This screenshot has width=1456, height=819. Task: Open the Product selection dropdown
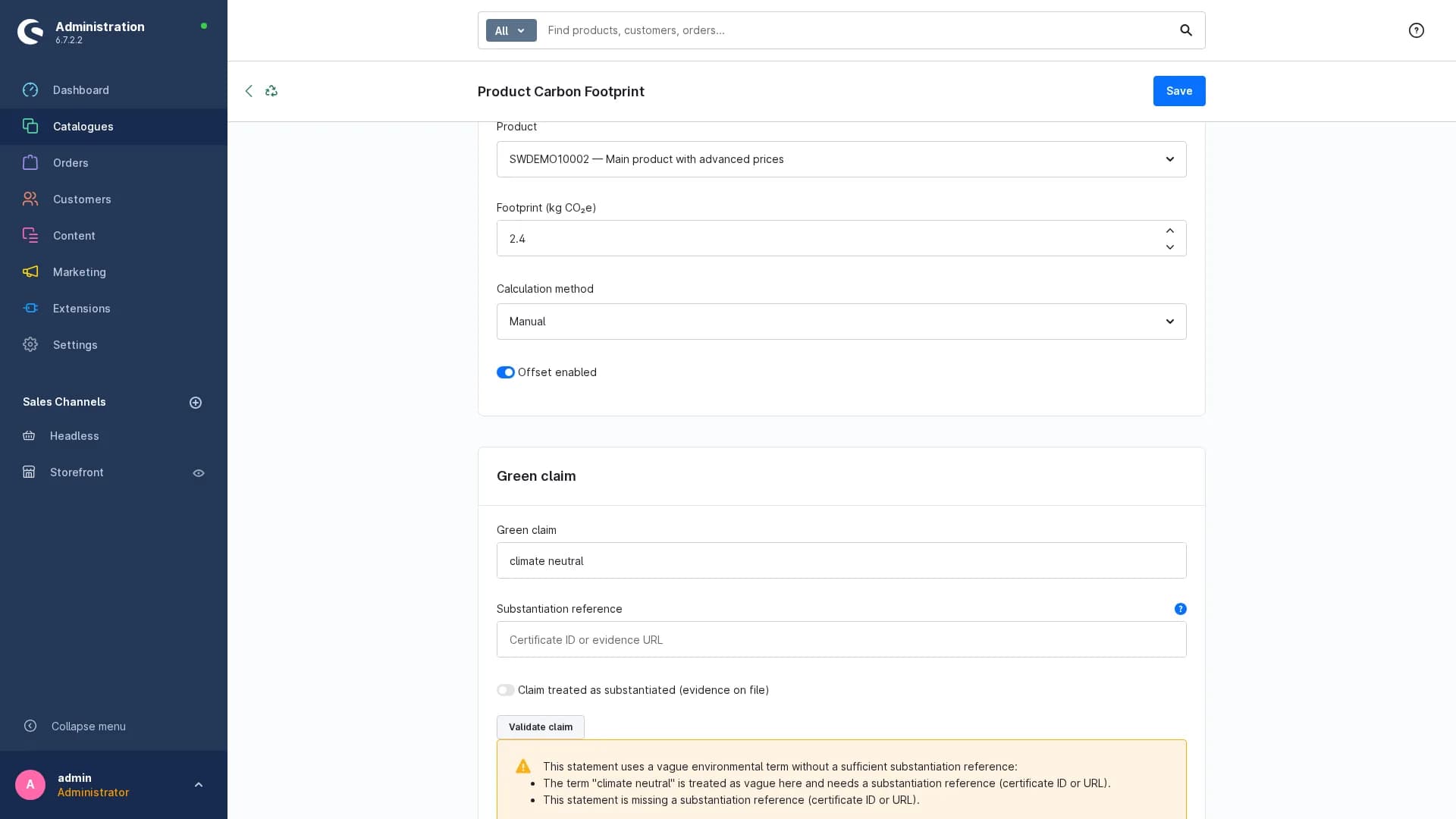pyautogui.click(x=842, y=159)
